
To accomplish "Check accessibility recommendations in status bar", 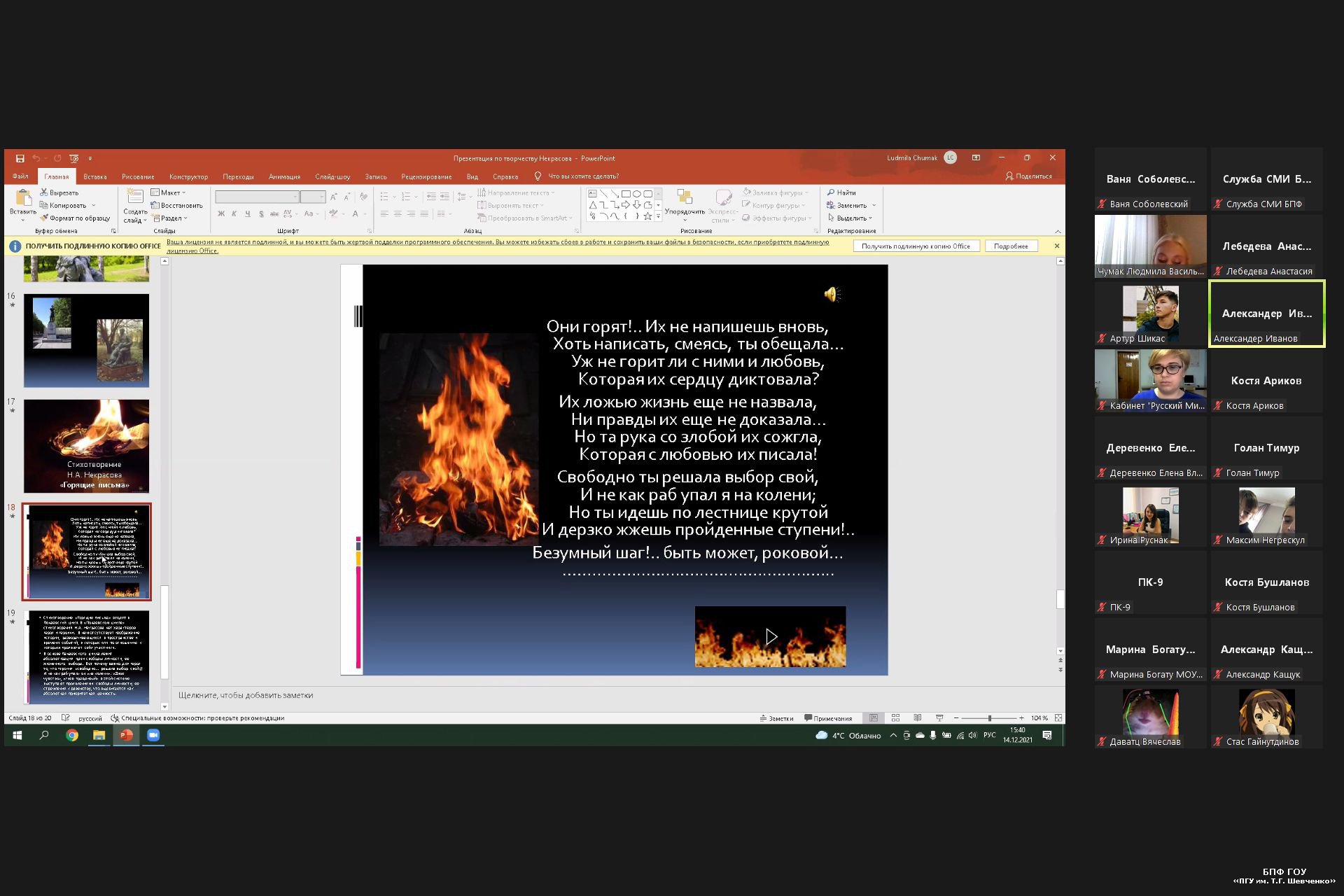I will click(197, 717).
